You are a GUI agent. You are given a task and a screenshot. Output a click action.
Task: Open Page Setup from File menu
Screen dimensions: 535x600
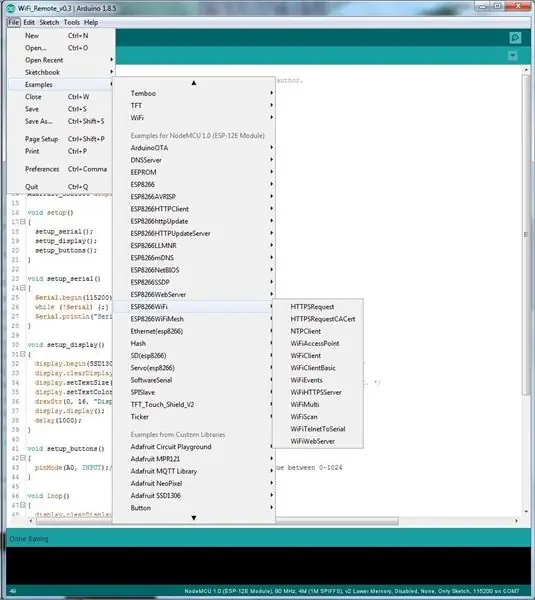coord(61,139)
